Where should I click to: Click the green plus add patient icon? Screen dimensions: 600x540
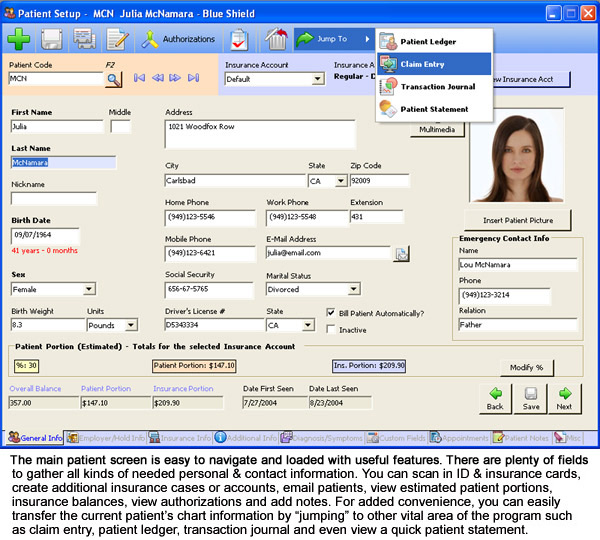21,40
